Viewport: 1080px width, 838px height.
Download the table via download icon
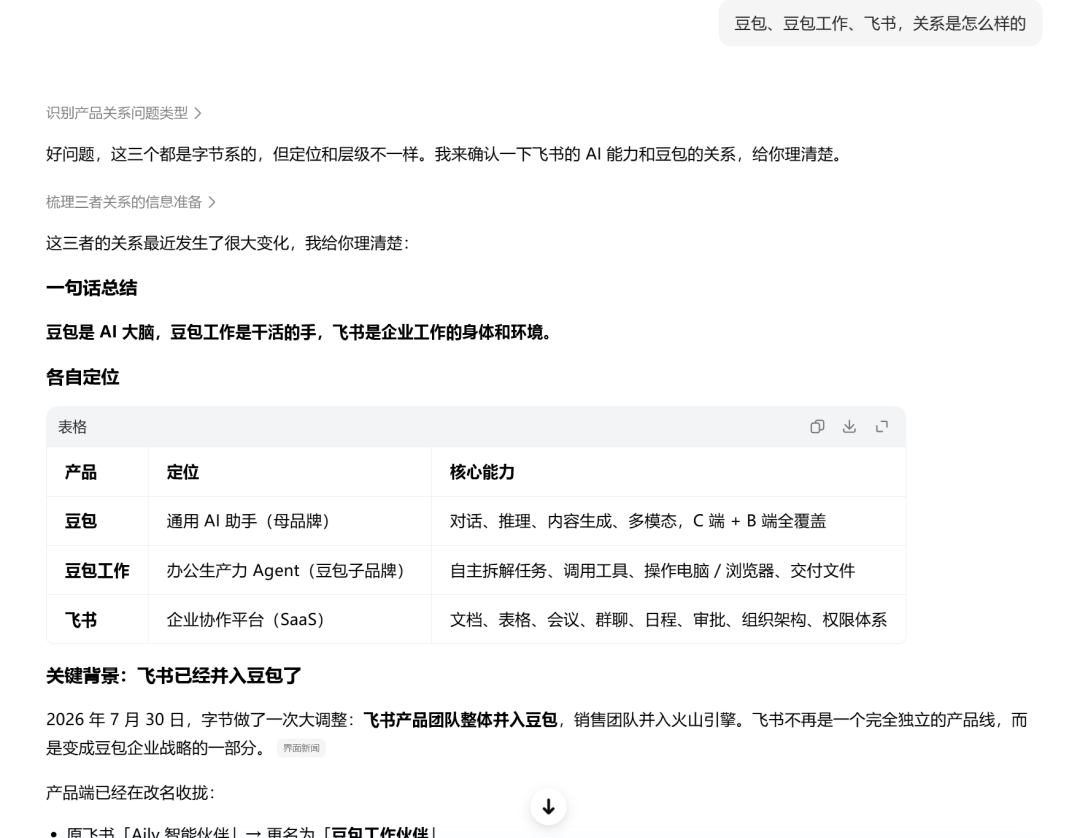pyautogui.click(x=849, y=427)
